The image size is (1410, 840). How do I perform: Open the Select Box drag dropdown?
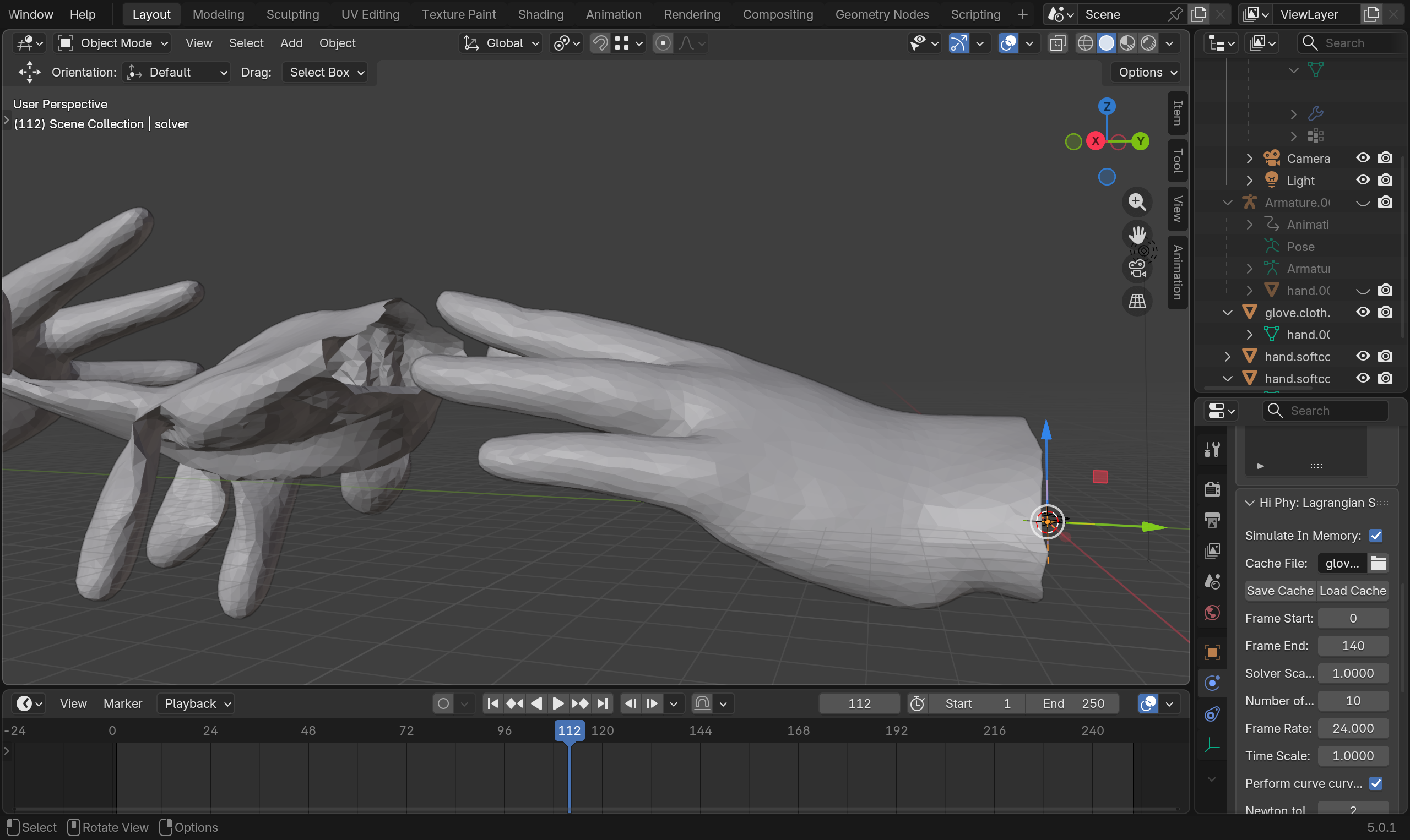point(326,73)
